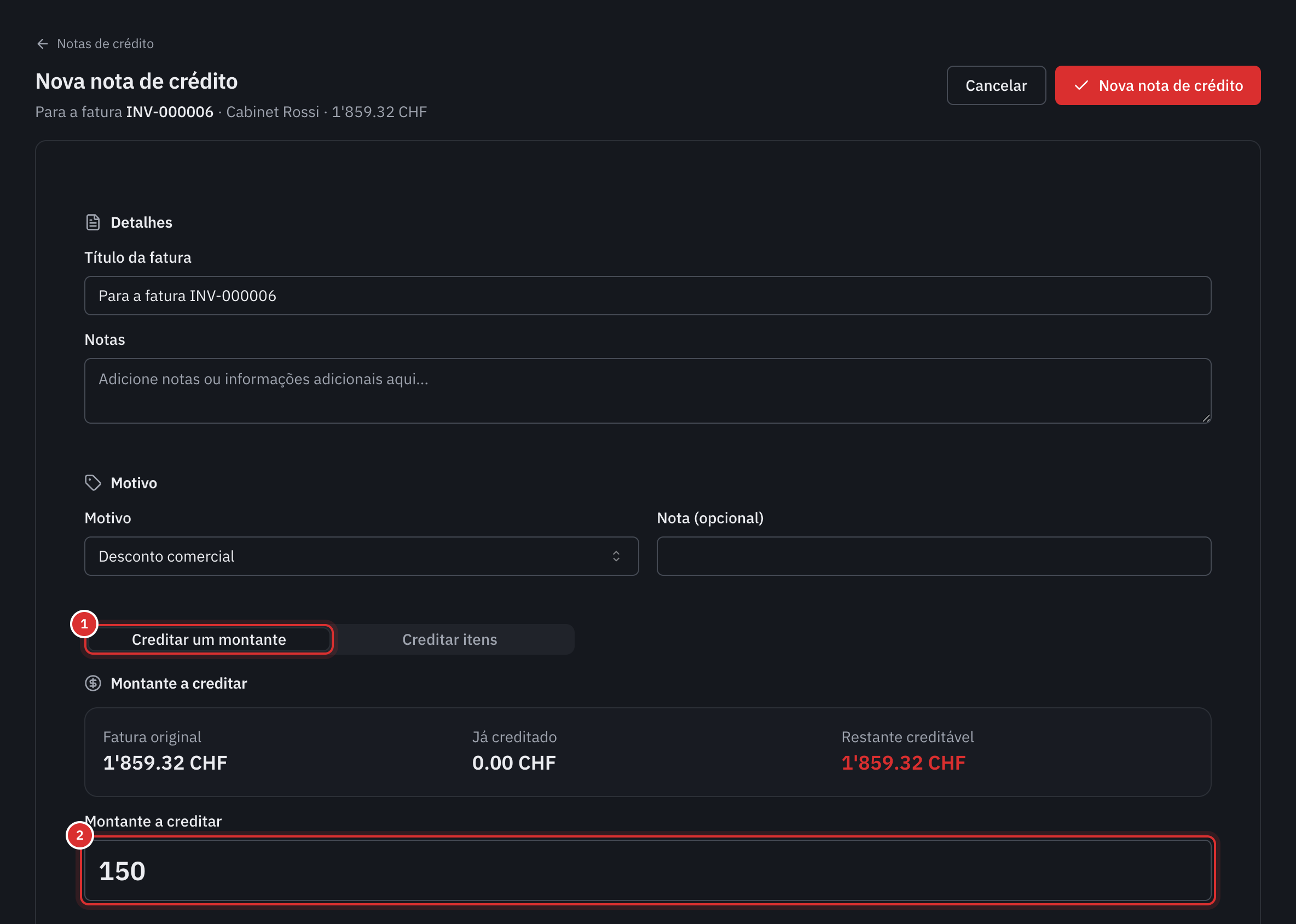Click annotation badge number 2
The height and width of the screenshot is (924, 1296).
(80, 835)
